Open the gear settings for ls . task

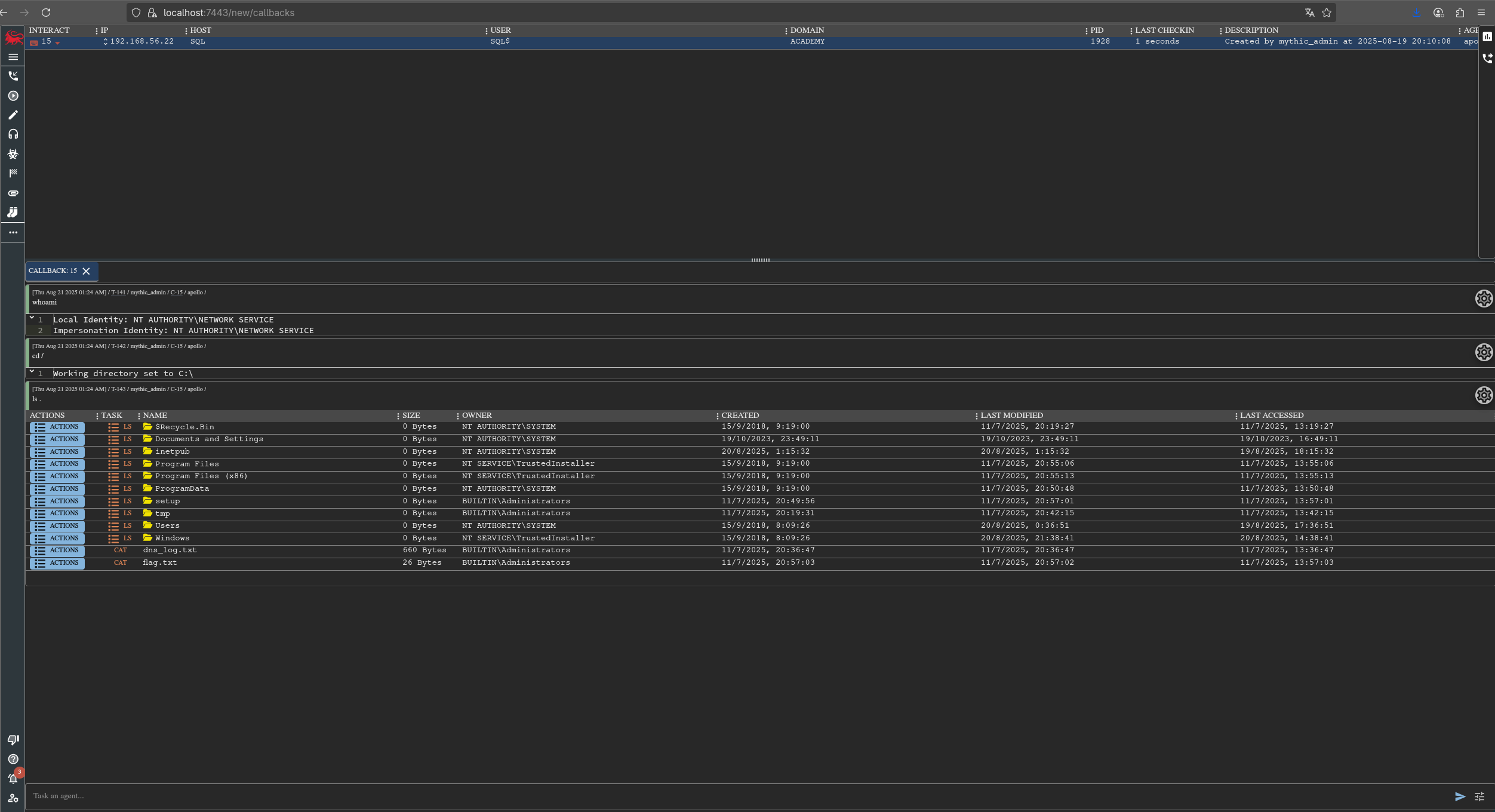coord(1484,395)
